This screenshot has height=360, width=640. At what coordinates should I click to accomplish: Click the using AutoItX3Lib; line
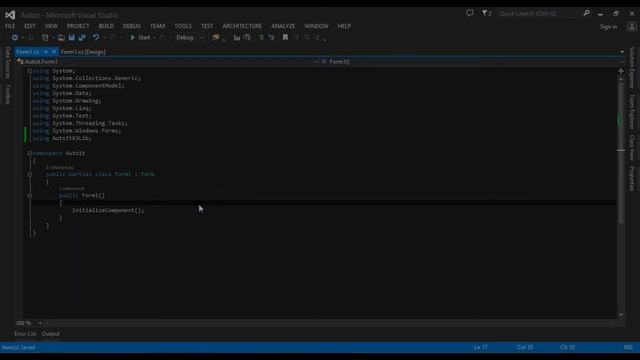point(62,138)
